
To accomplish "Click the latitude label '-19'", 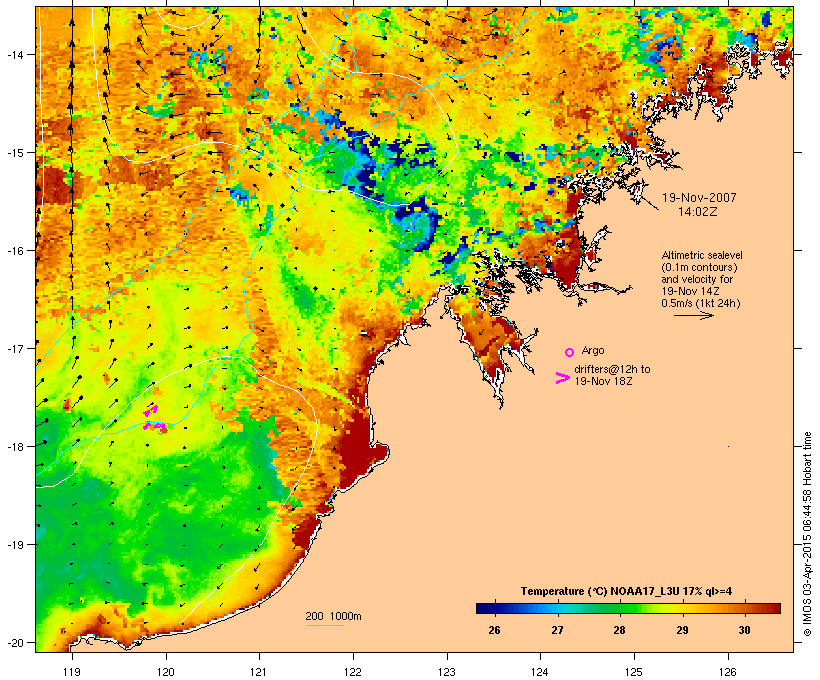I will (14, 545).
